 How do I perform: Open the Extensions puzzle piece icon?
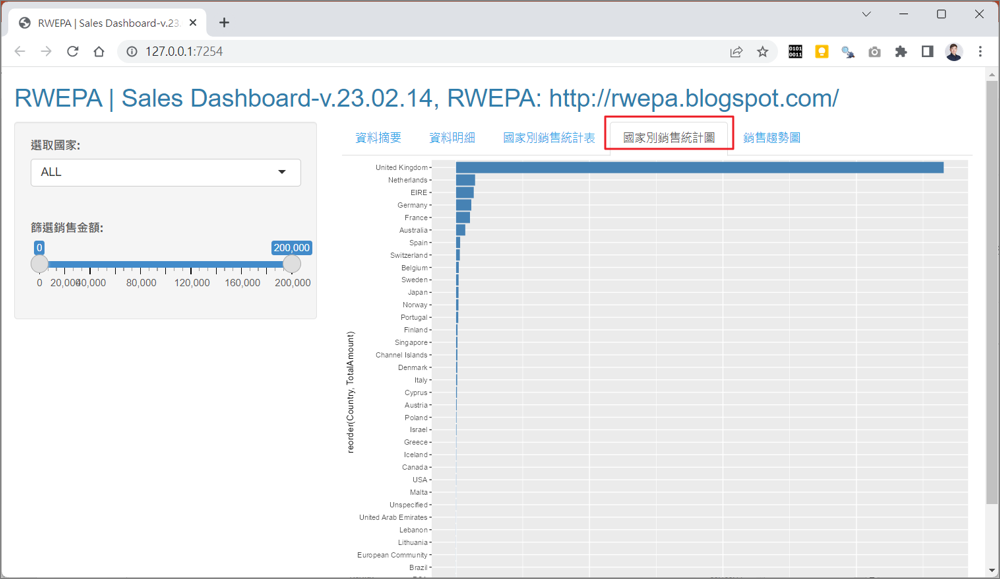click(901, 52)
